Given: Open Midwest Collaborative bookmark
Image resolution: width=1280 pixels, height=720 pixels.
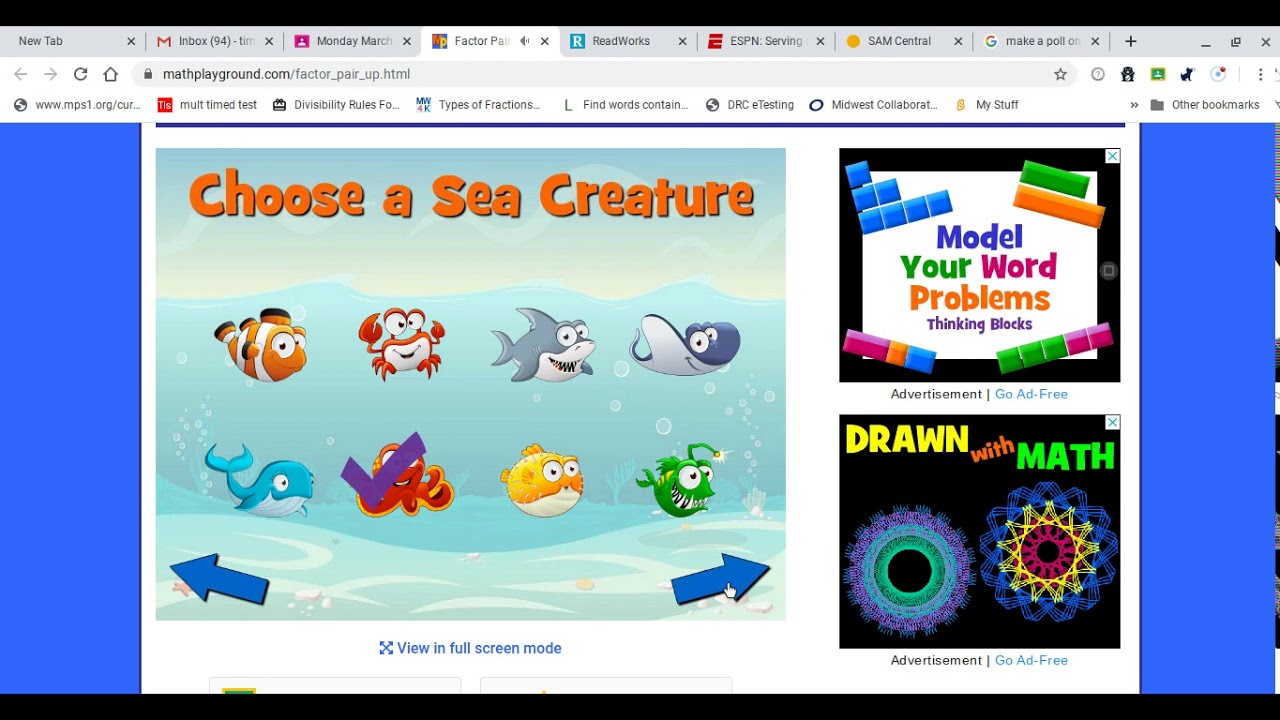Looking at the screenshot, I should click(x=873, y=104).
